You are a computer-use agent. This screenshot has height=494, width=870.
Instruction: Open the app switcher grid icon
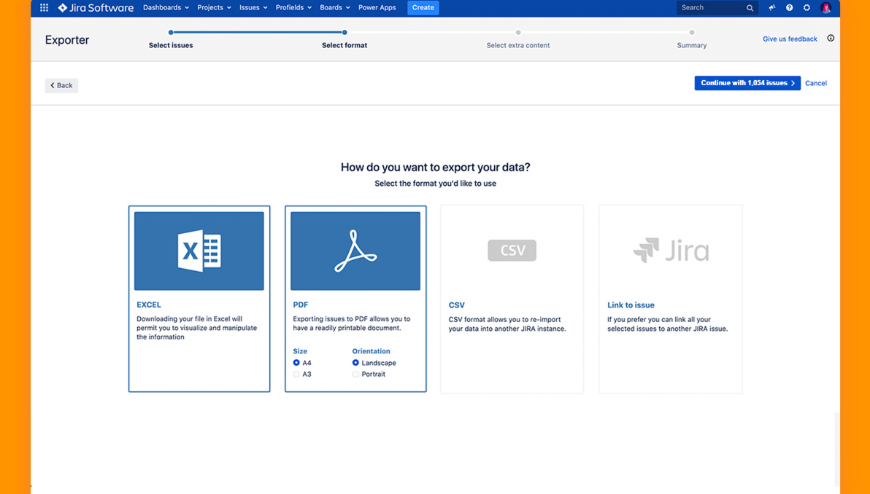pos(44,8)
